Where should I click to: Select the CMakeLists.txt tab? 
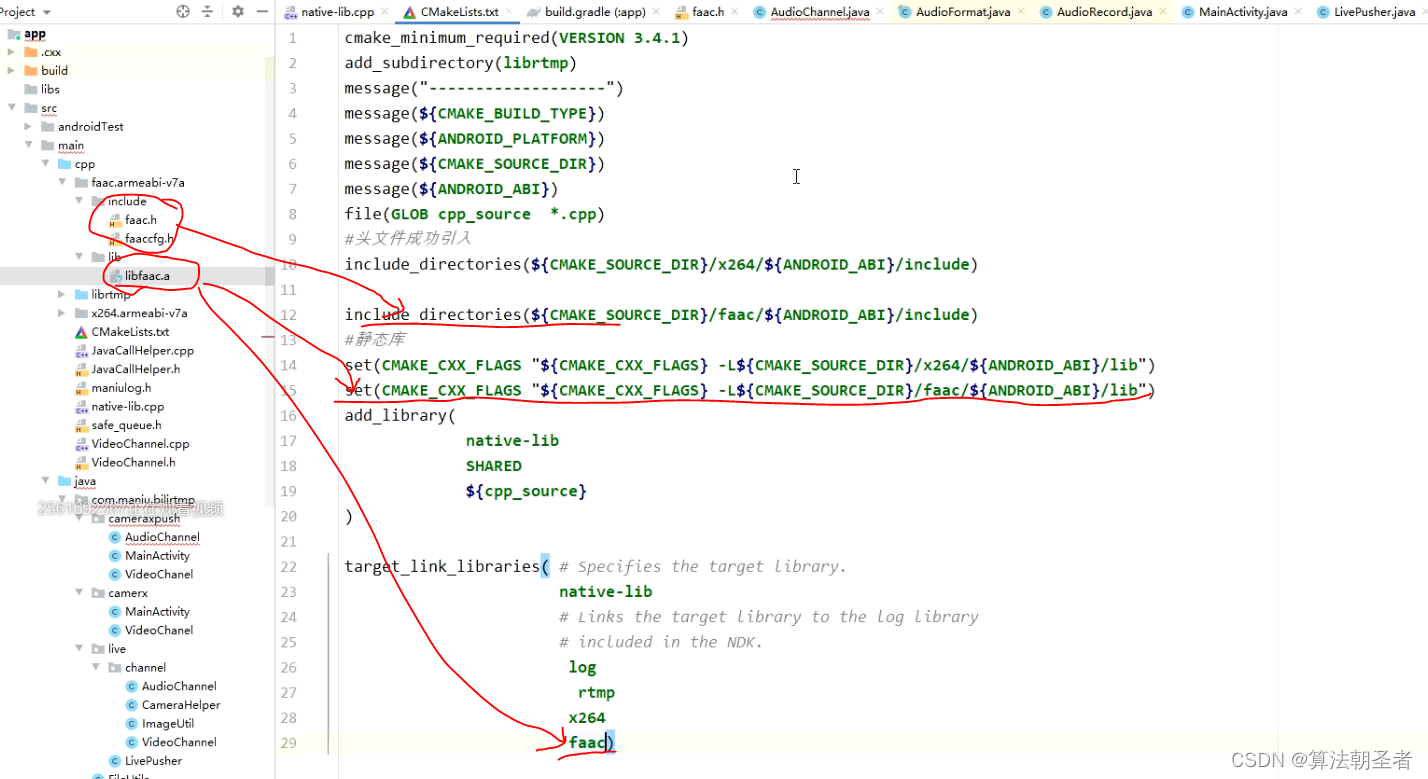(459, 12)
